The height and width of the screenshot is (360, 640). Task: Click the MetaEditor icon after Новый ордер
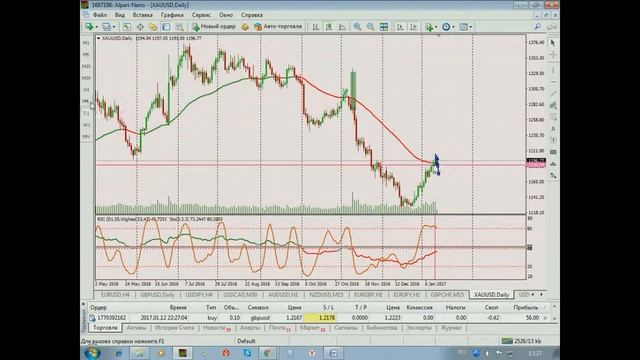coord(244,27)
